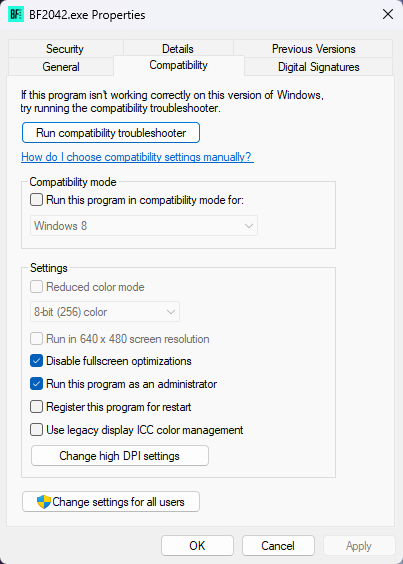The image size is (403, 564).
Task: Open the Digital Signatures tab
Action: coord(318,67)
